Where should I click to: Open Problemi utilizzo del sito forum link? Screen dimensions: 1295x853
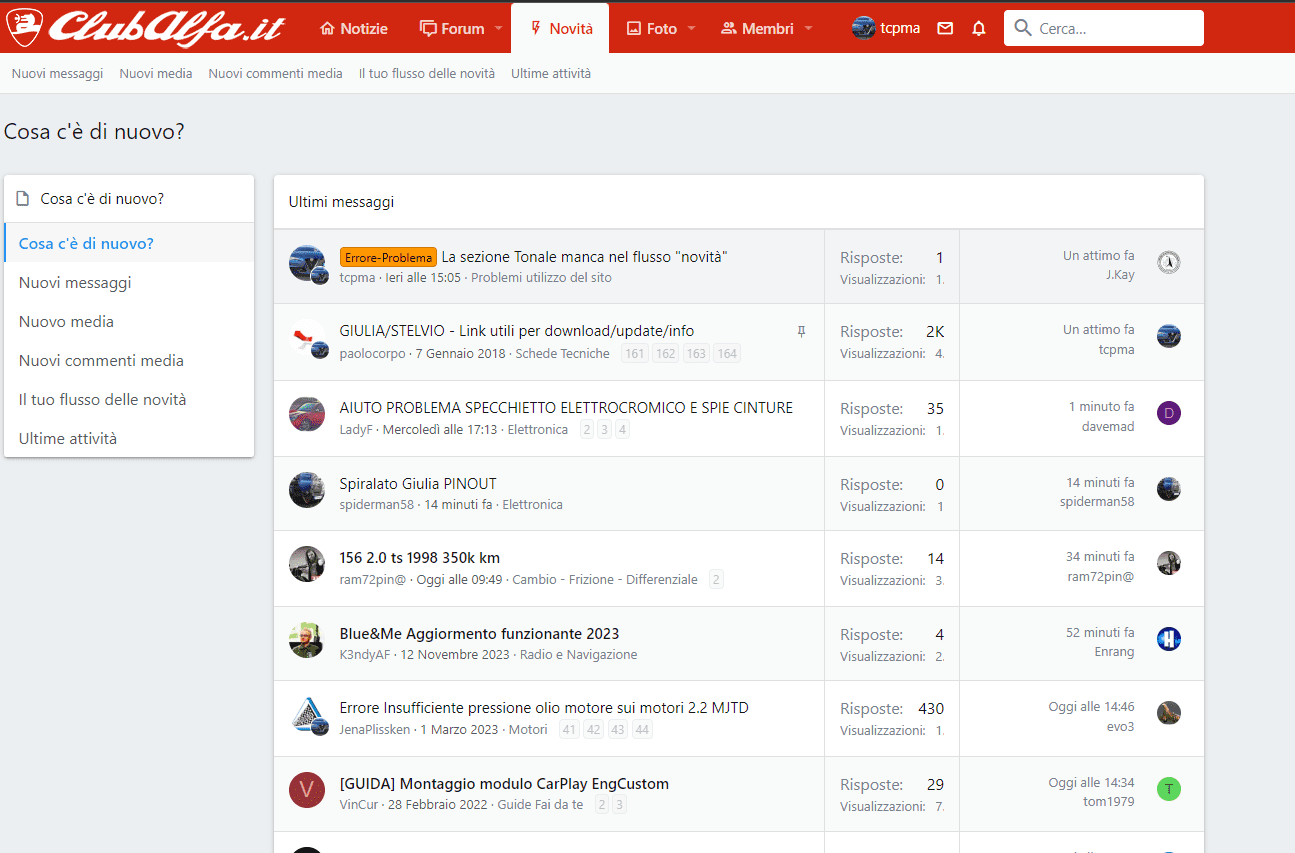(541, 277)
